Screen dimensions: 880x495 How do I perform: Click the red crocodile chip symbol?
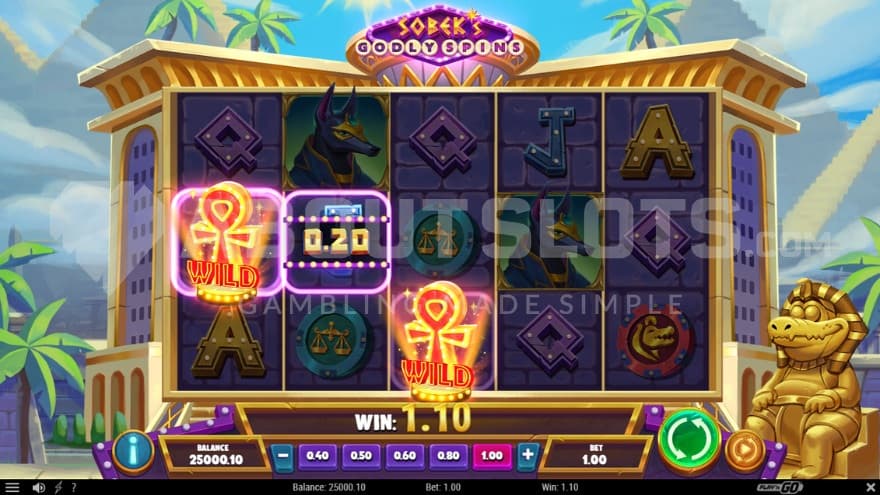pyautogui.click(x=655, y=341)
